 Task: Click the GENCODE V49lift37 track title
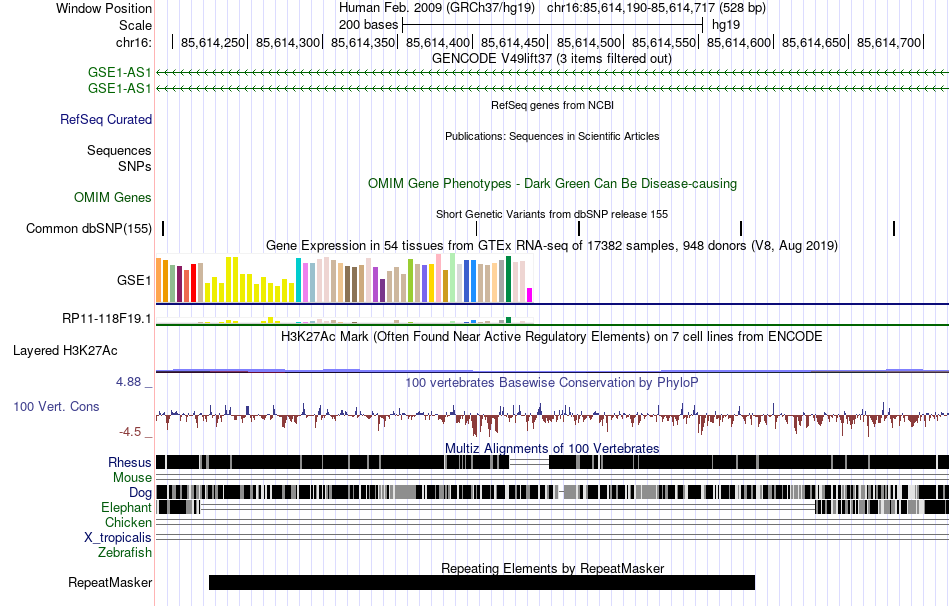click(x=551, y=59)
